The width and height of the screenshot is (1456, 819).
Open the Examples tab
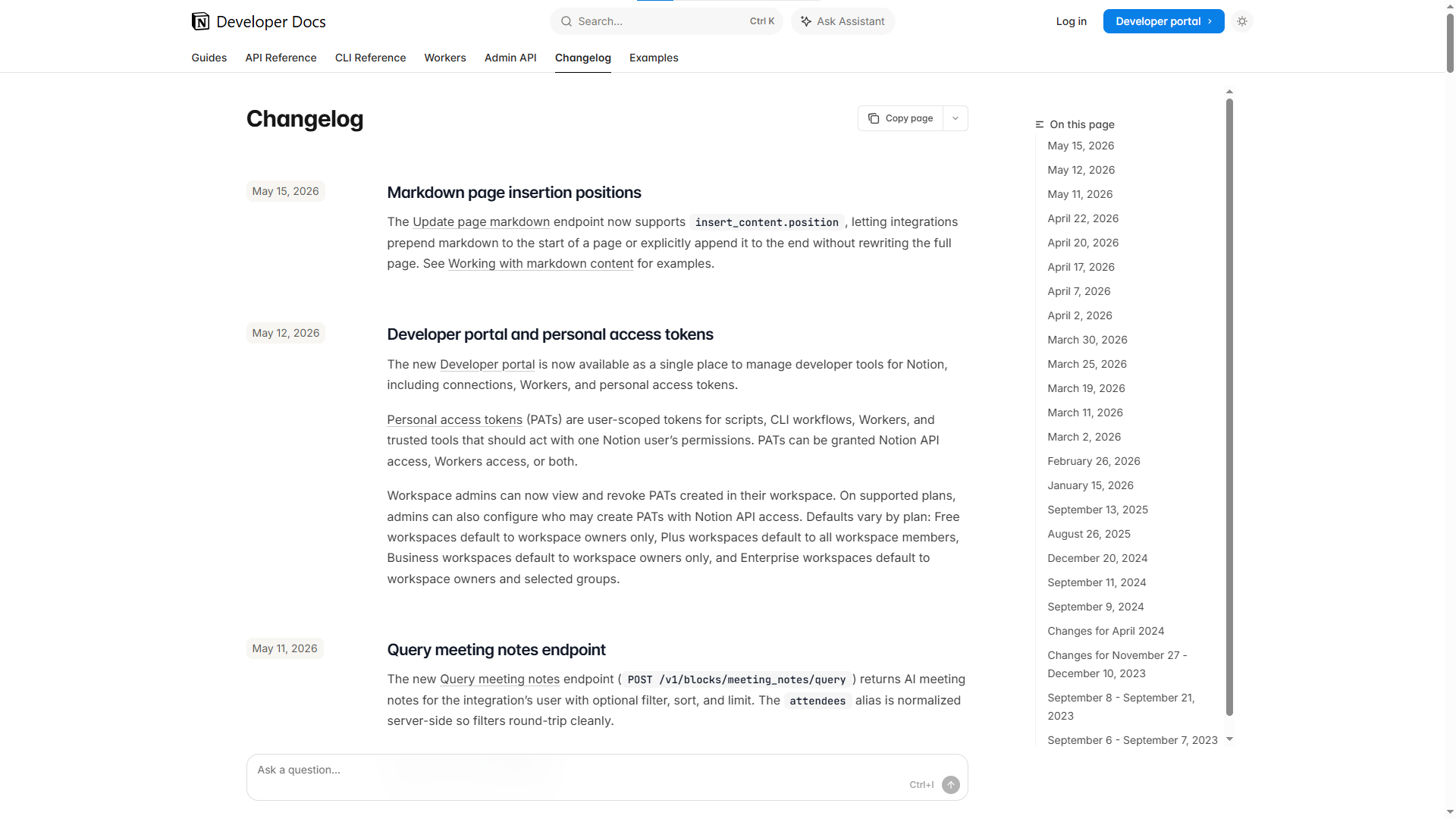pyautogui.click(x=654, y=58)
